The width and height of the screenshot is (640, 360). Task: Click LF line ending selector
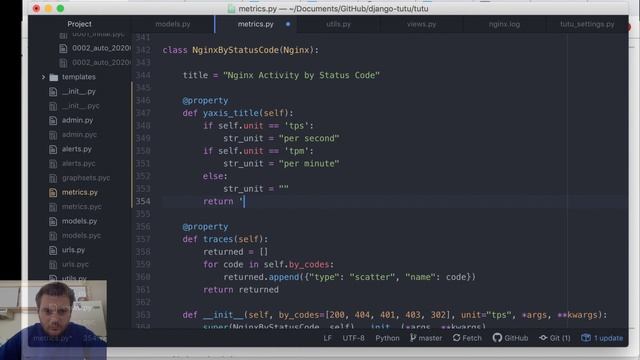click(x=327, y=338)
